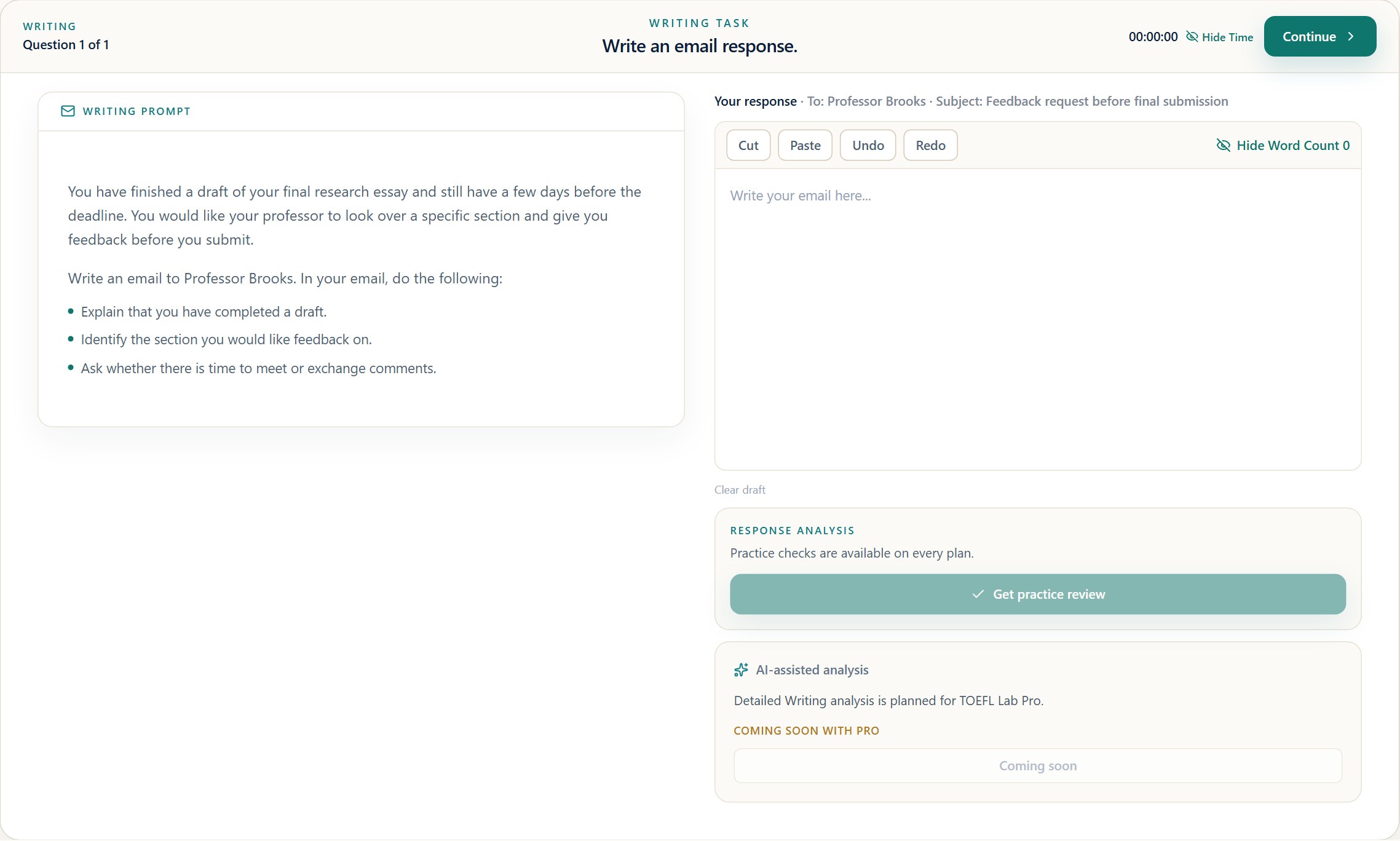Click into the email writing text area
1400x841 pixels.
(1037, 319)
